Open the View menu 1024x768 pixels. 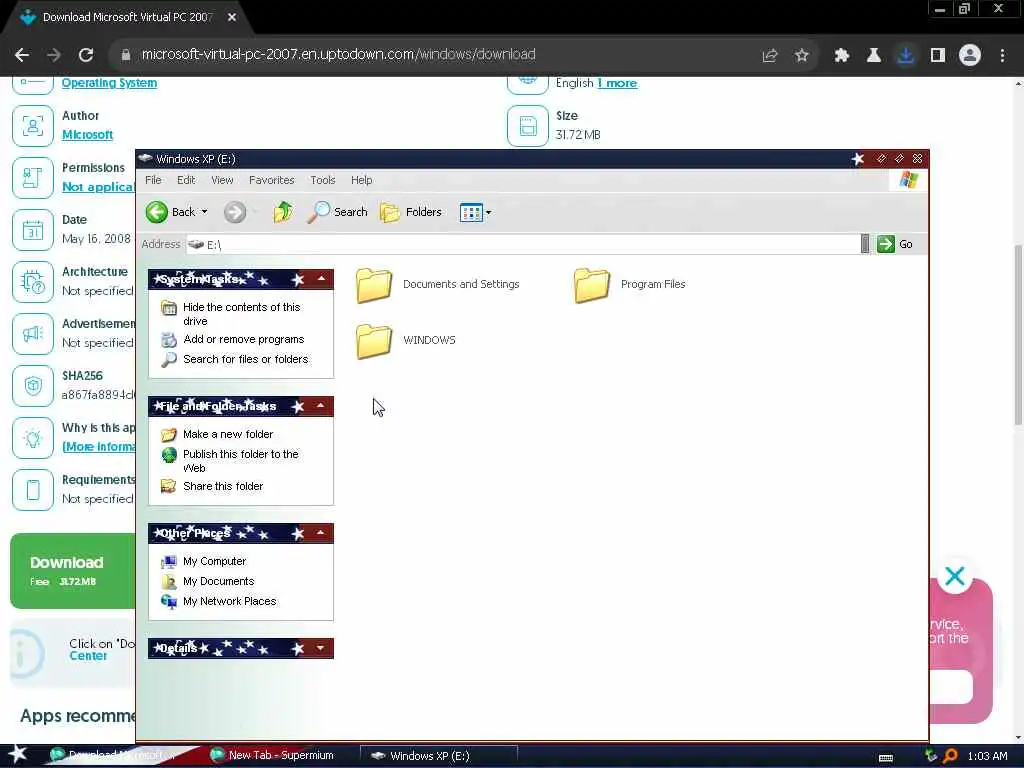[x=222, y=180]
